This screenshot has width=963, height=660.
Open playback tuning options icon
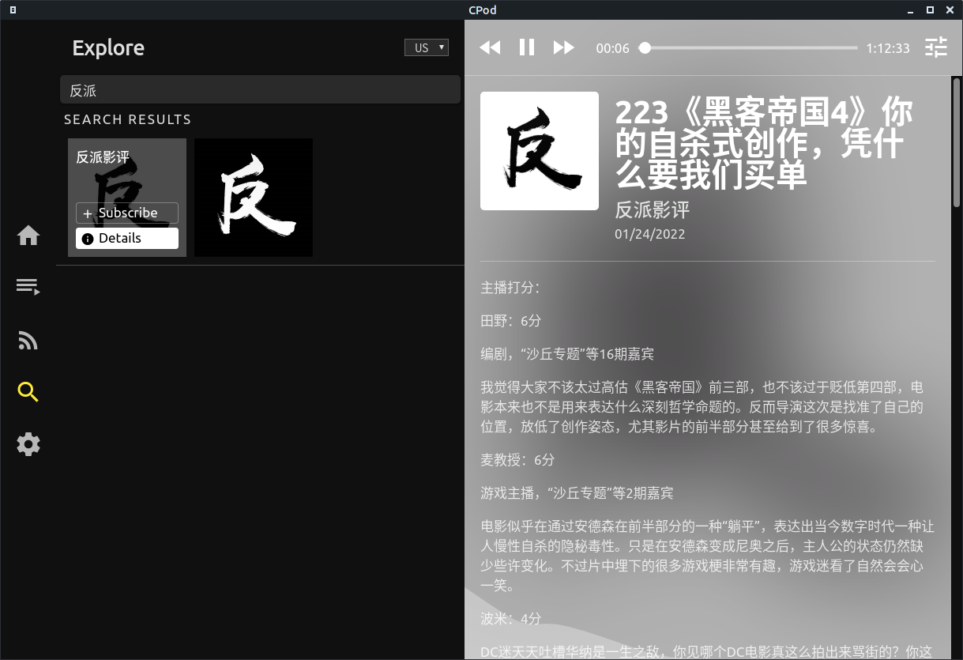coord(936,47)
